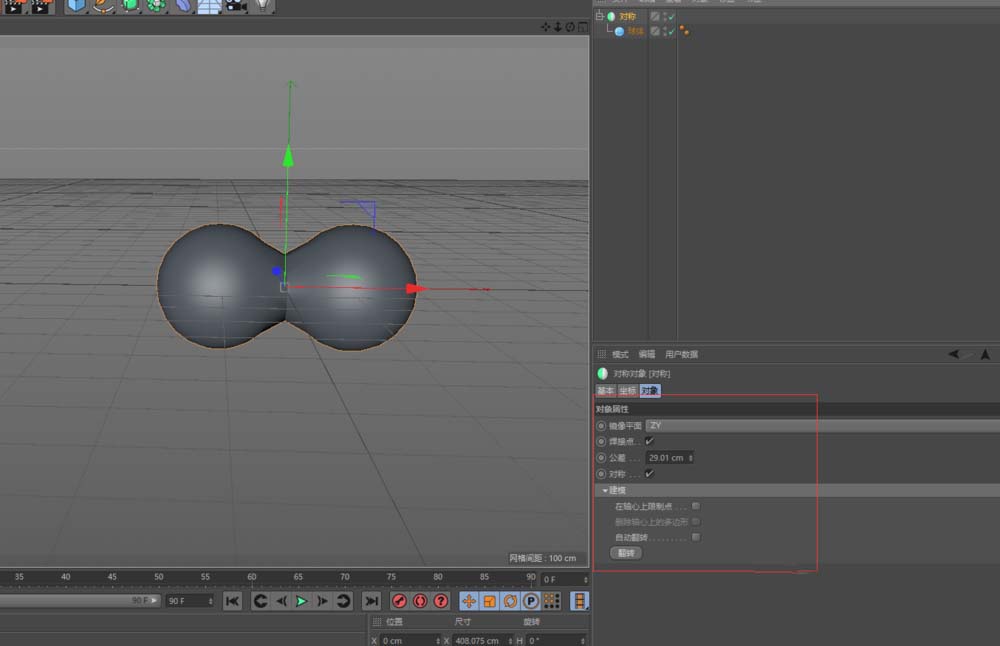
Task: Click the Array/Cluster tool icon
Action: 156,8
